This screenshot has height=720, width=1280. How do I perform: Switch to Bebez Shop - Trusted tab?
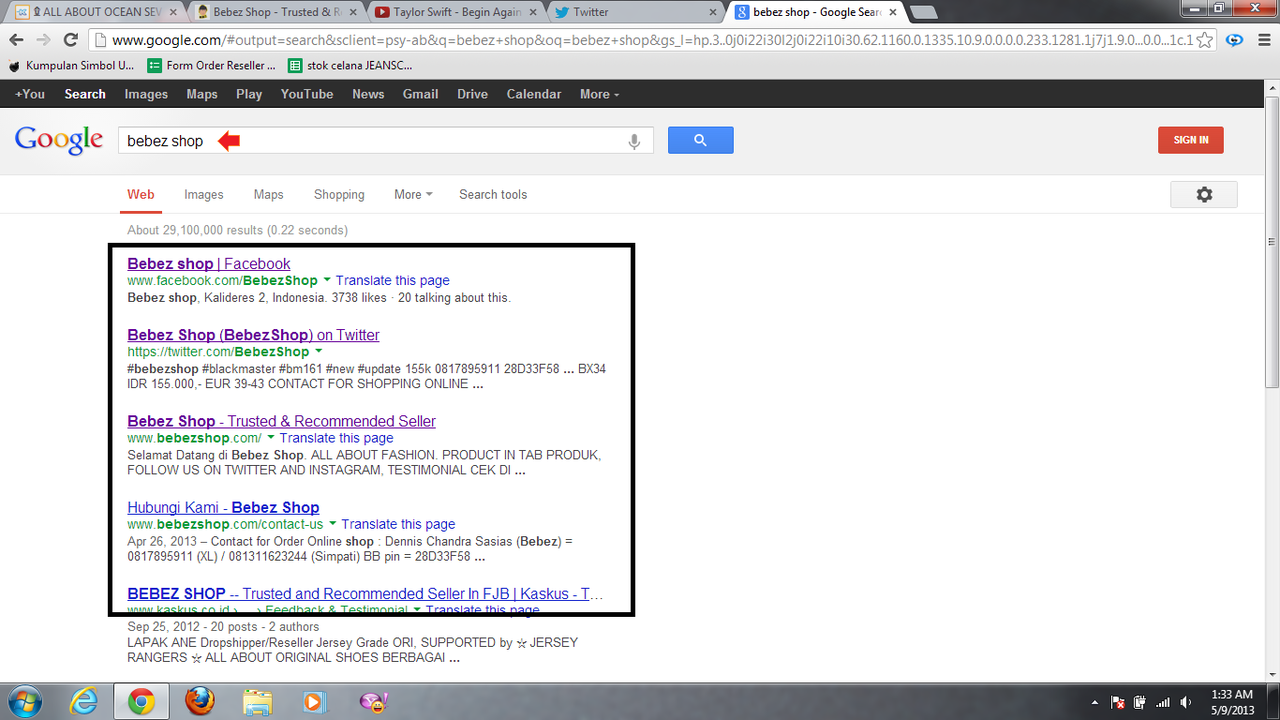(275, 12)
